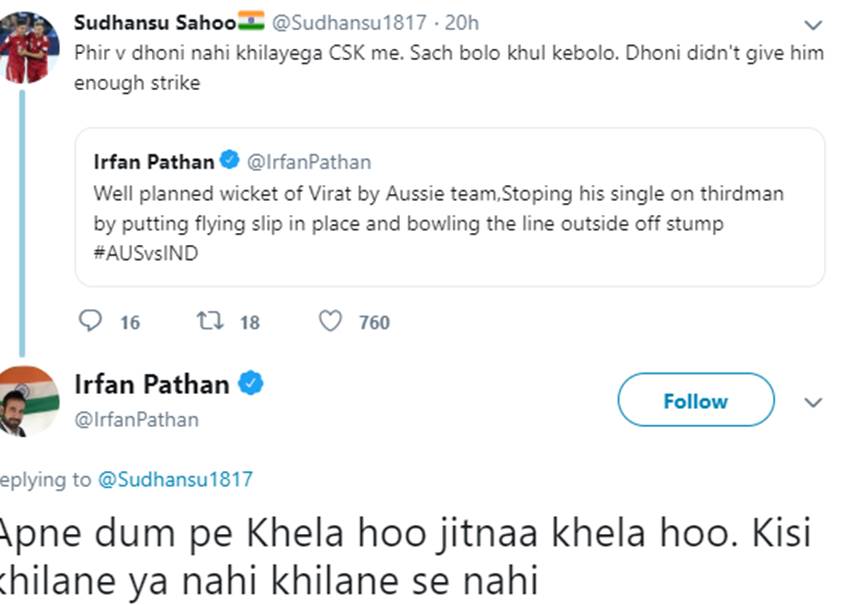The height and width of the screenshot is (605, 850).
Task: Click the reply speech-bubble icon
Action: click(90, 321)
